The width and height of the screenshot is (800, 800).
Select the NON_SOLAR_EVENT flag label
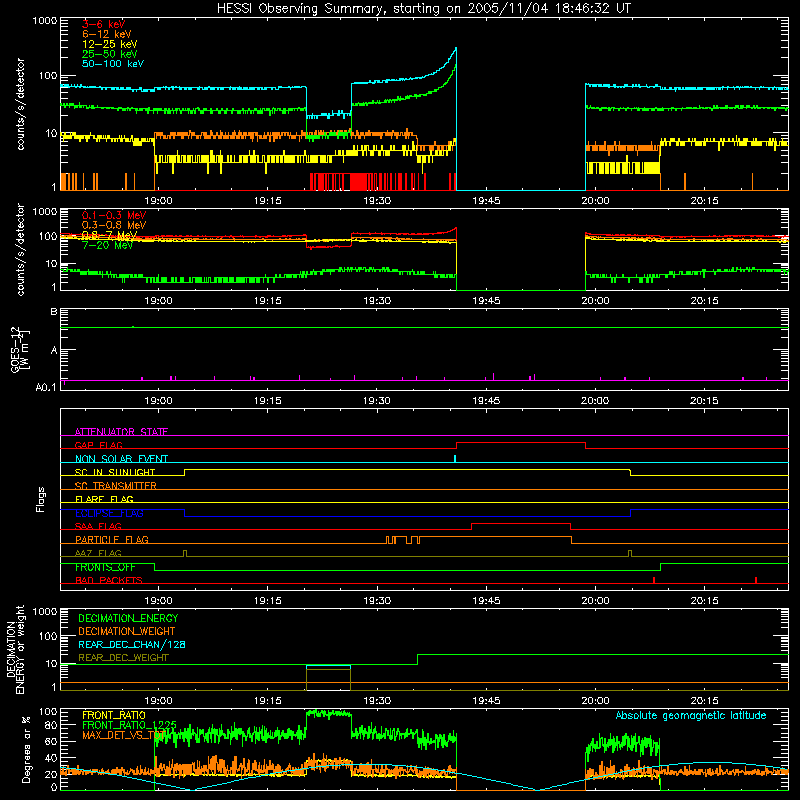tap(121, 459)
